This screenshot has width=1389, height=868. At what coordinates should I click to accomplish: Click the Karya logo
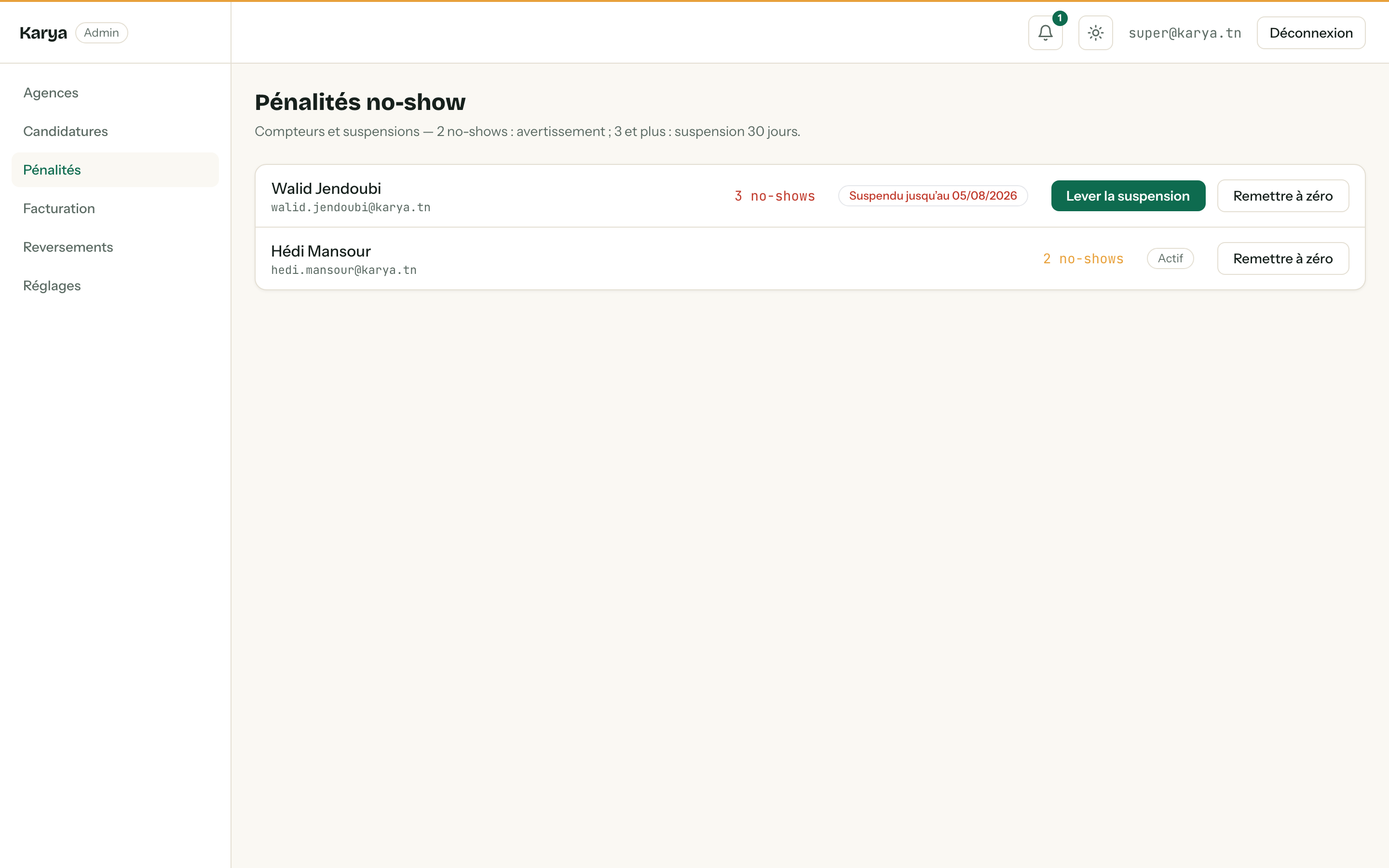tap(43, 33)
